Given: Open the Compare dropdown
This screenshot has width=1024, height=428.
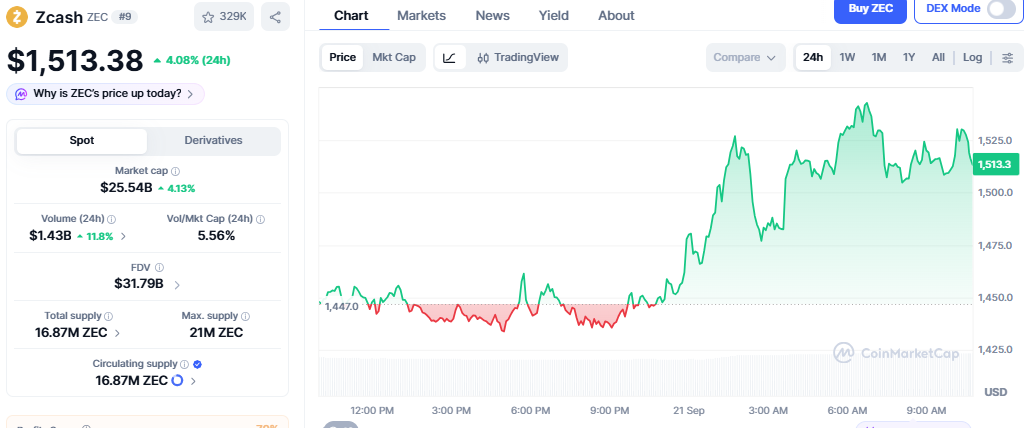Looking at the screenshot, I should 745,58.
